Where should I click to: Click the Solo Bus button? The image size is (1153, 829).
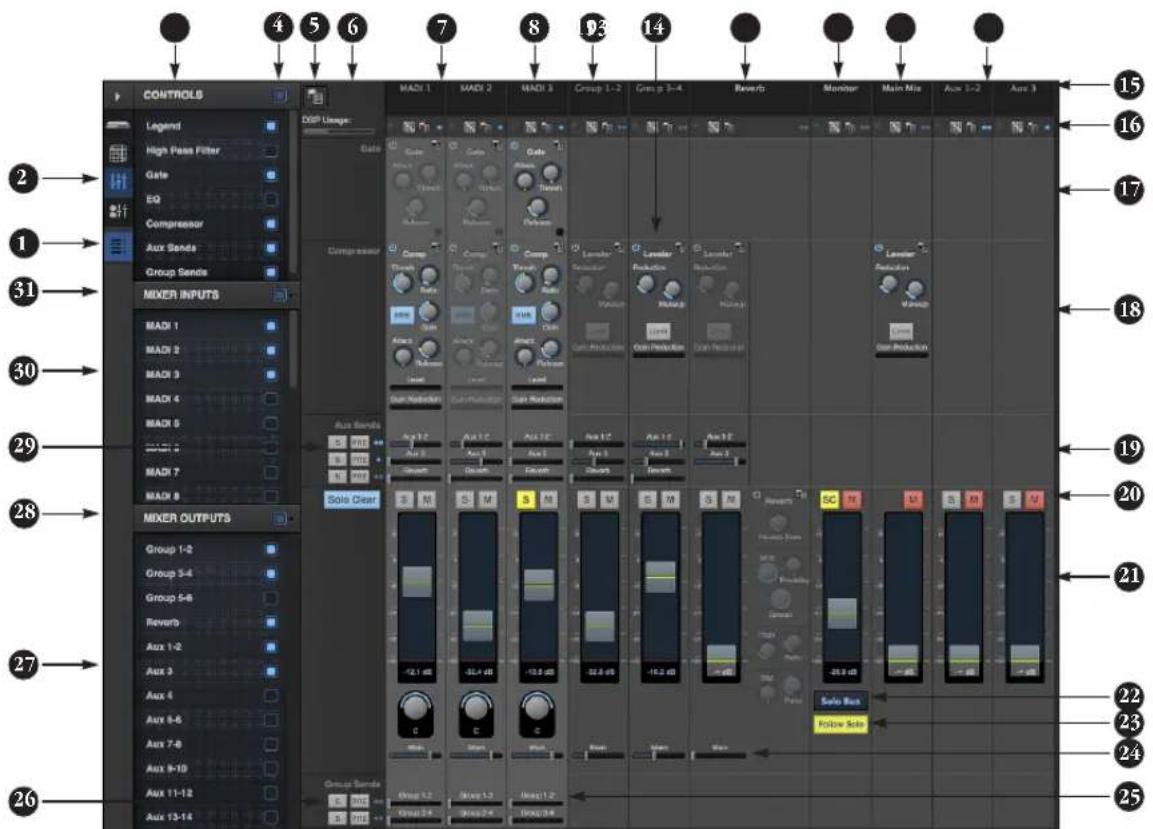click(x=840, y=701)
